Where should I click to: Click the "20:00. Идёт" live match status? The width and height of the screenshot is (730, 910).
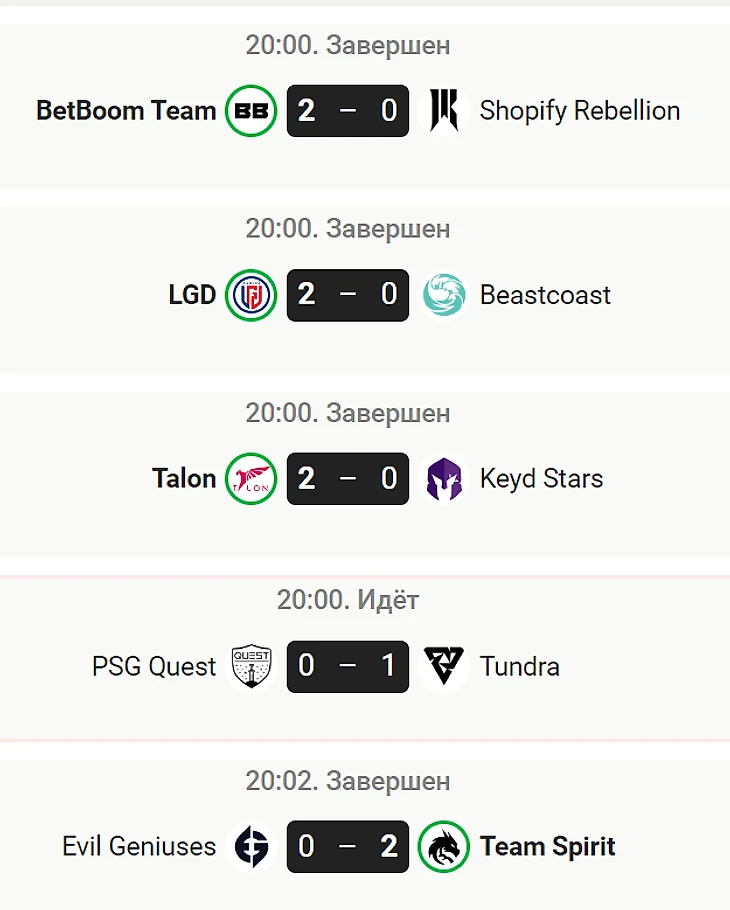pyautogui.click(x=348, y=600)
